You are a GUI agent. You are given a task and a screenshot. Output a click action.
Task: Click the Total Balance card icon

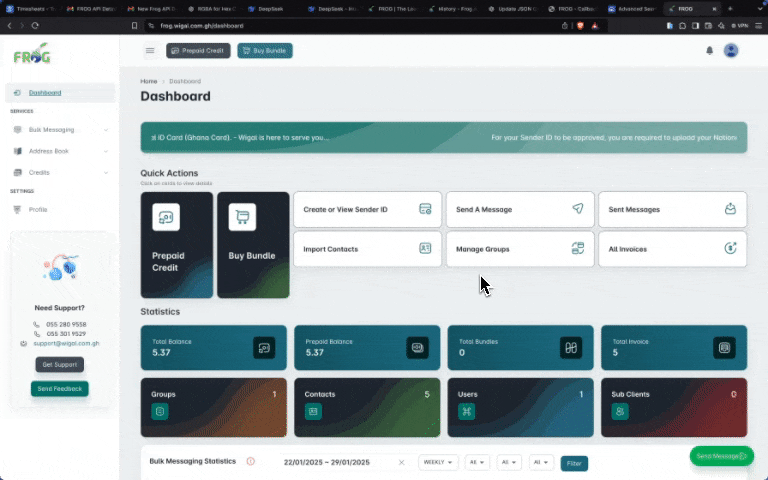(264, 348)
